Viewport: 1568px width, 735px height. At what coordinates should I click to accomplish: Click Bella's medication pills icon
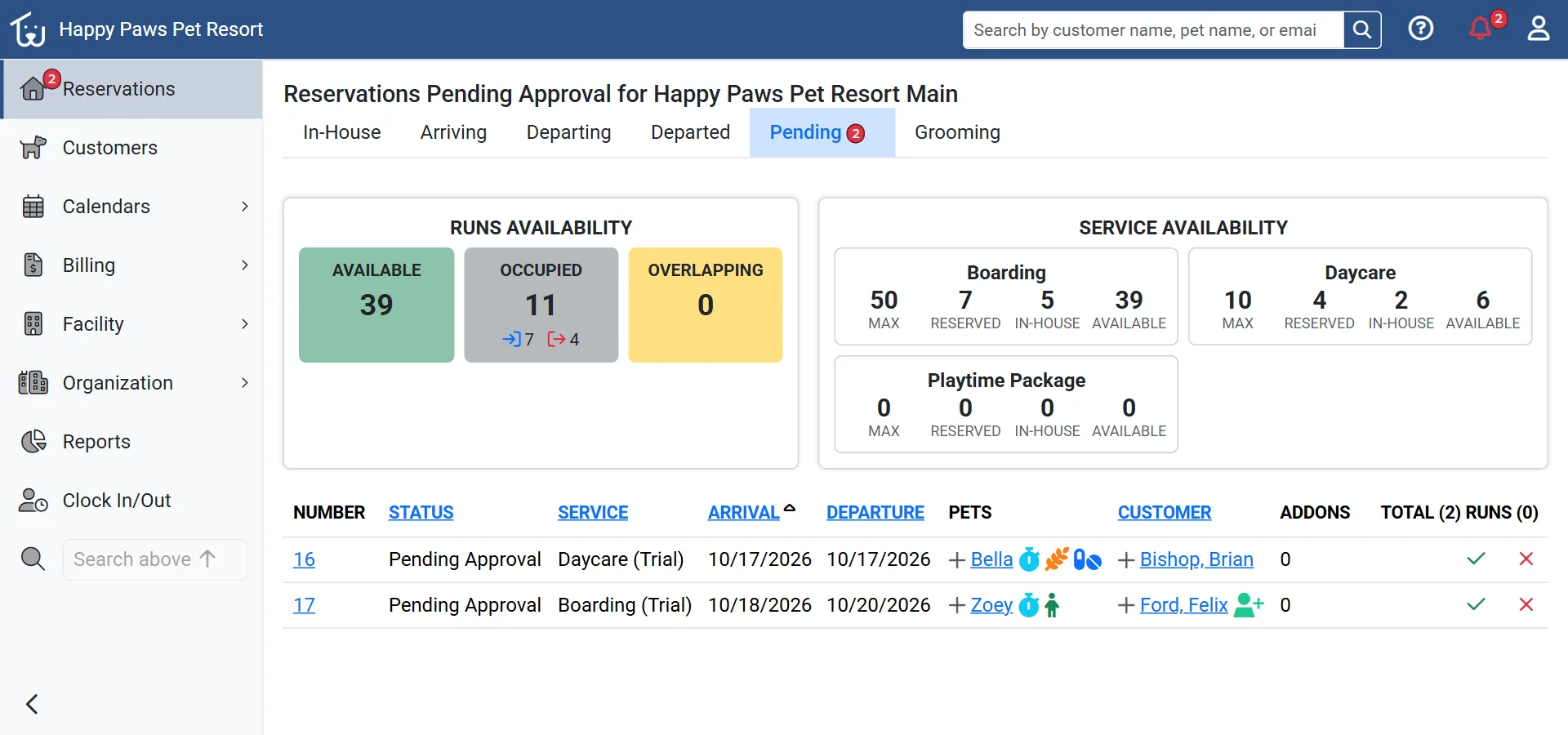tap(1088, 559)
